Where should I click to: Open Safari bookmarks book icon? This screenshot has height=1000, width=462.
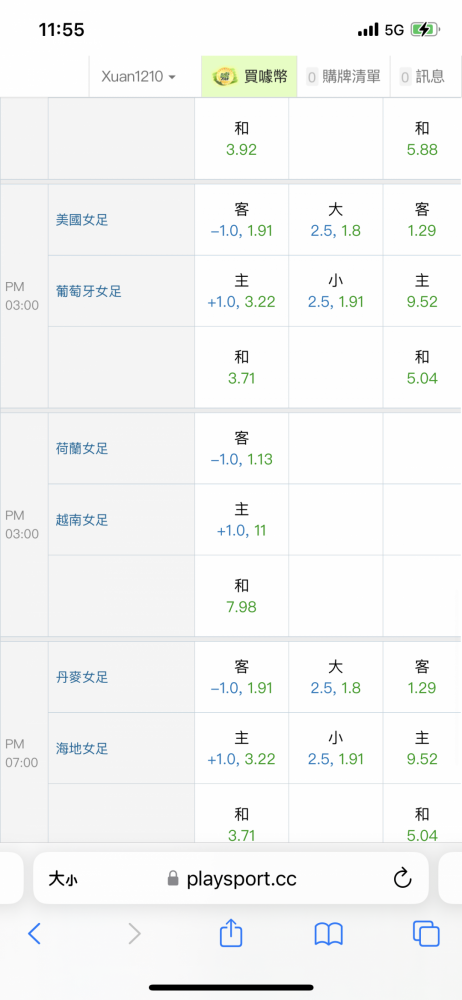point(329,934)
